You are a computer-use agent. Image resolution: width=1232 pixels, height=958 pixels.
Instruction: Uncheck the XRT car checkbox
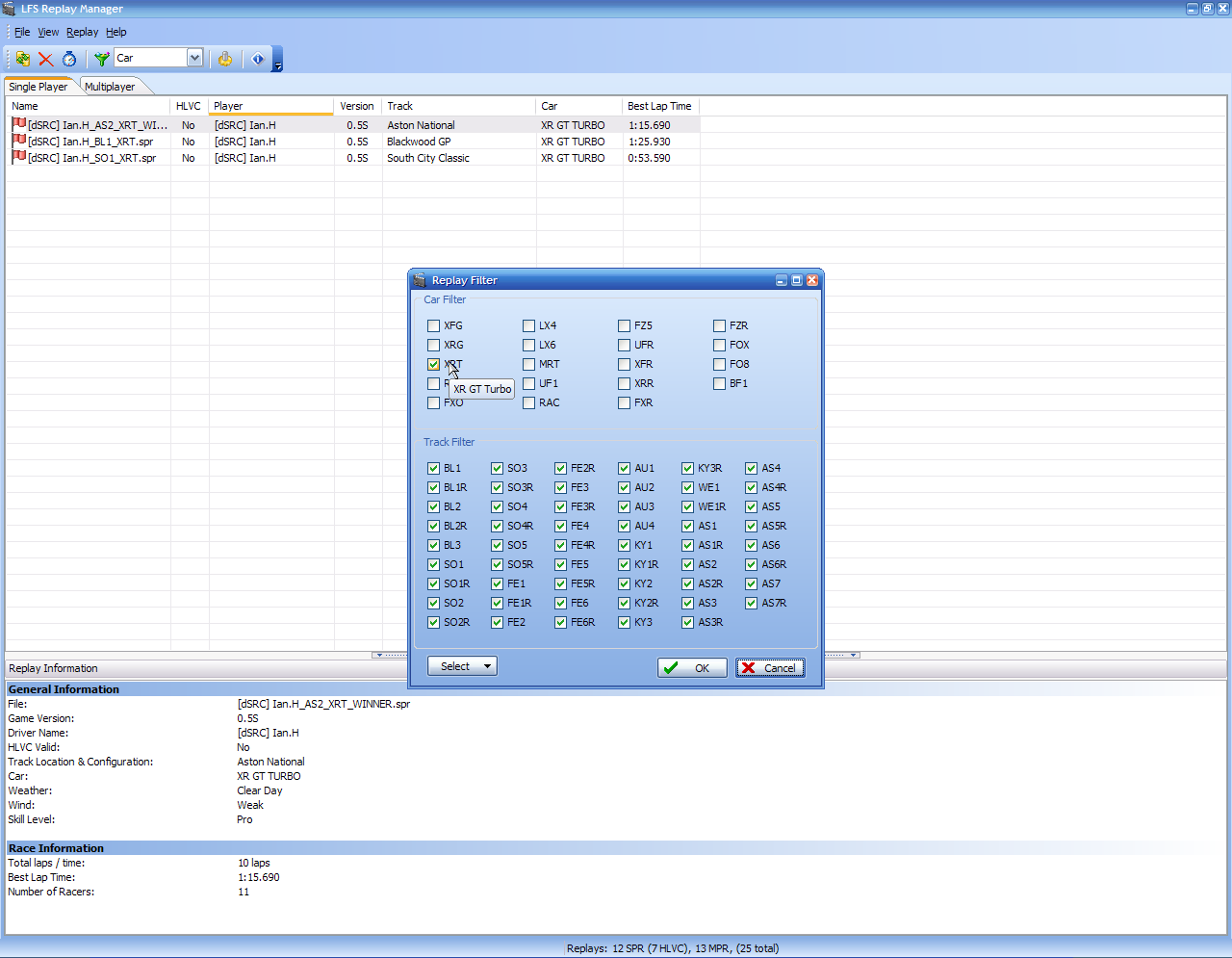point(433,364)
